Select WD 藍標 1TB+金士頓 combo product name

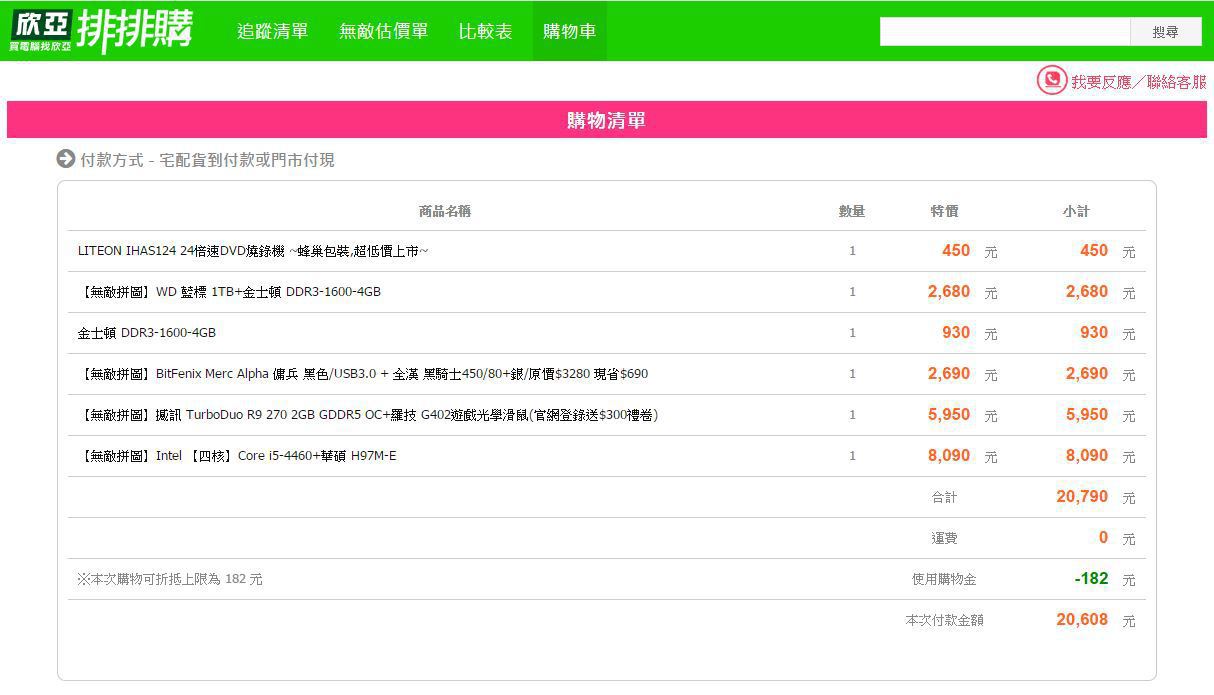pyautogui.click(x=229, y=292)
